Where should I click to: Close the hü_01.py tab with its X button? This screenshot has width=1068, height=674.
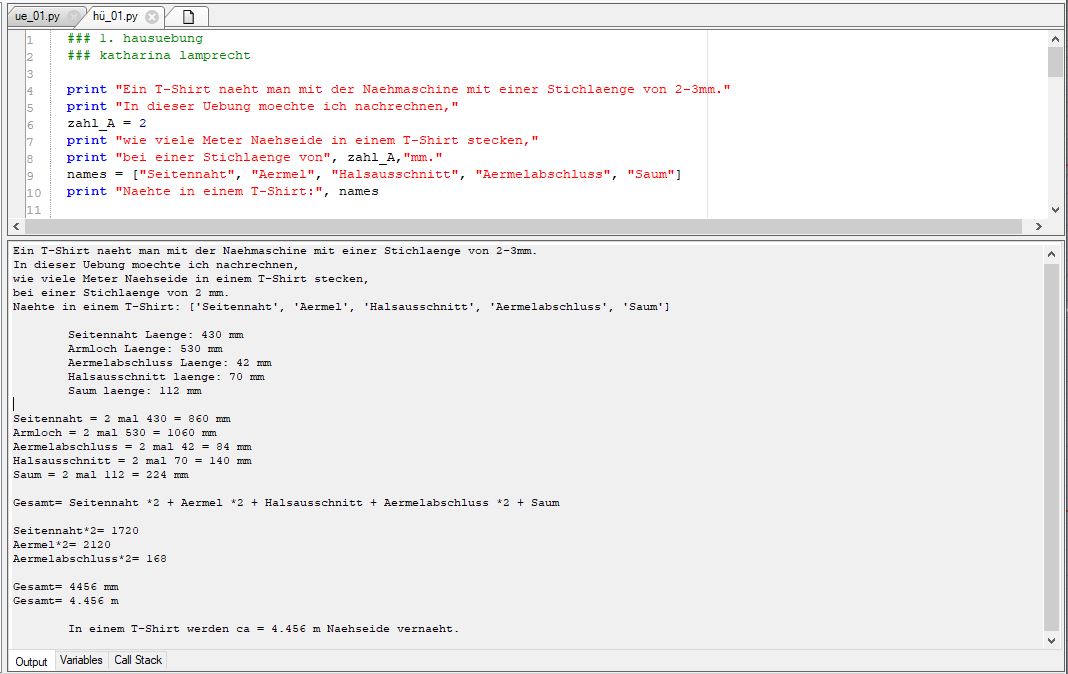153,15
